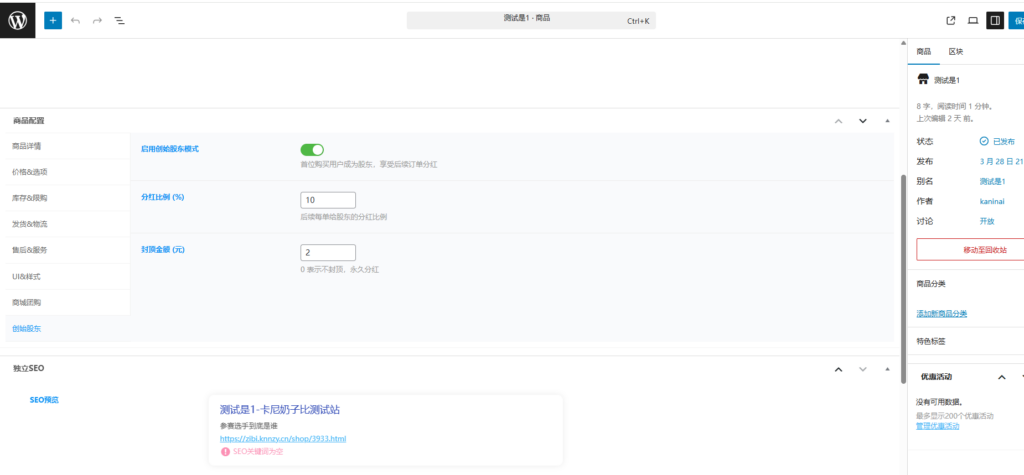Click the 移动至回收站 button
The height and width of the screenshot is (475, 1024).
coord(970,249)
